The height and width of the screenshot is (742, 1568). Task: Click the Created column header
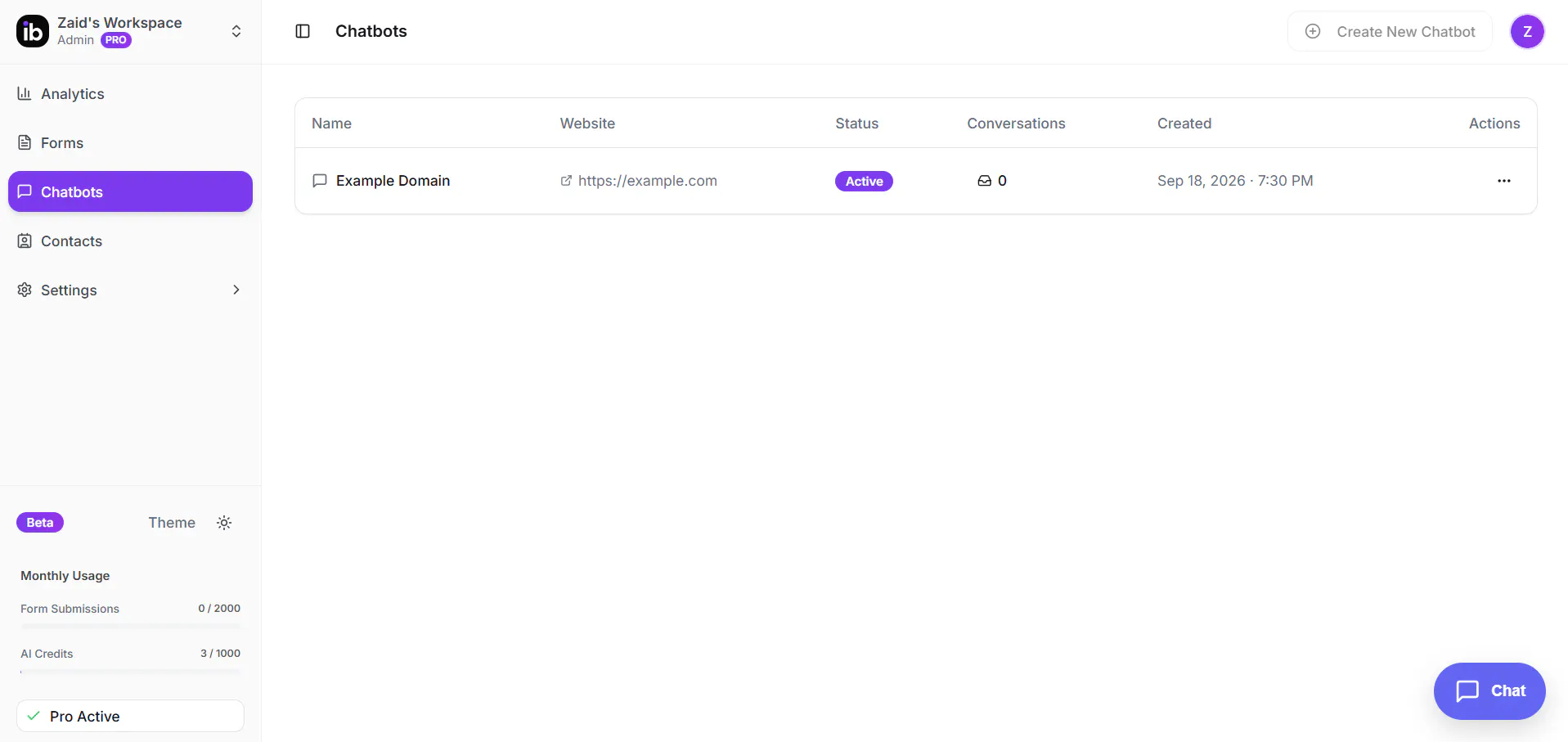pos(1184,124)
